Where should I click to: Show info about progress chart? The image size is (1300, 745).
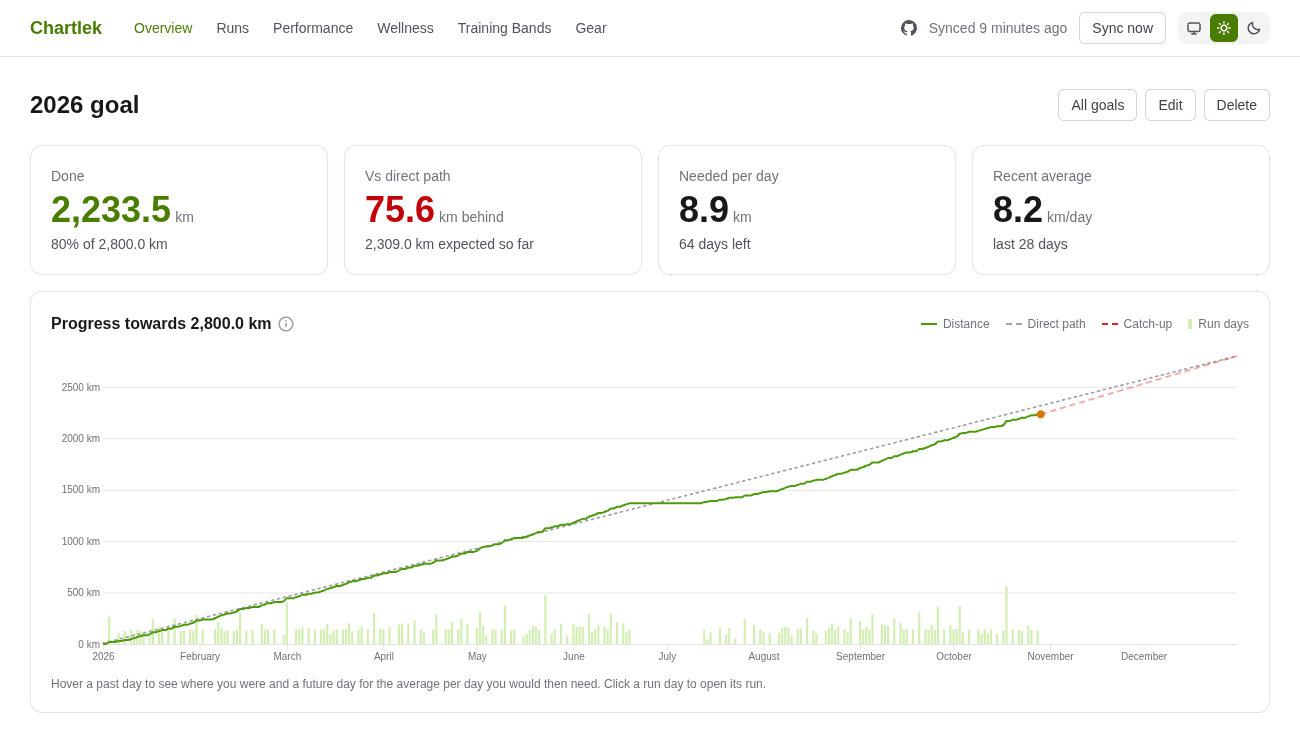(286, 324)
